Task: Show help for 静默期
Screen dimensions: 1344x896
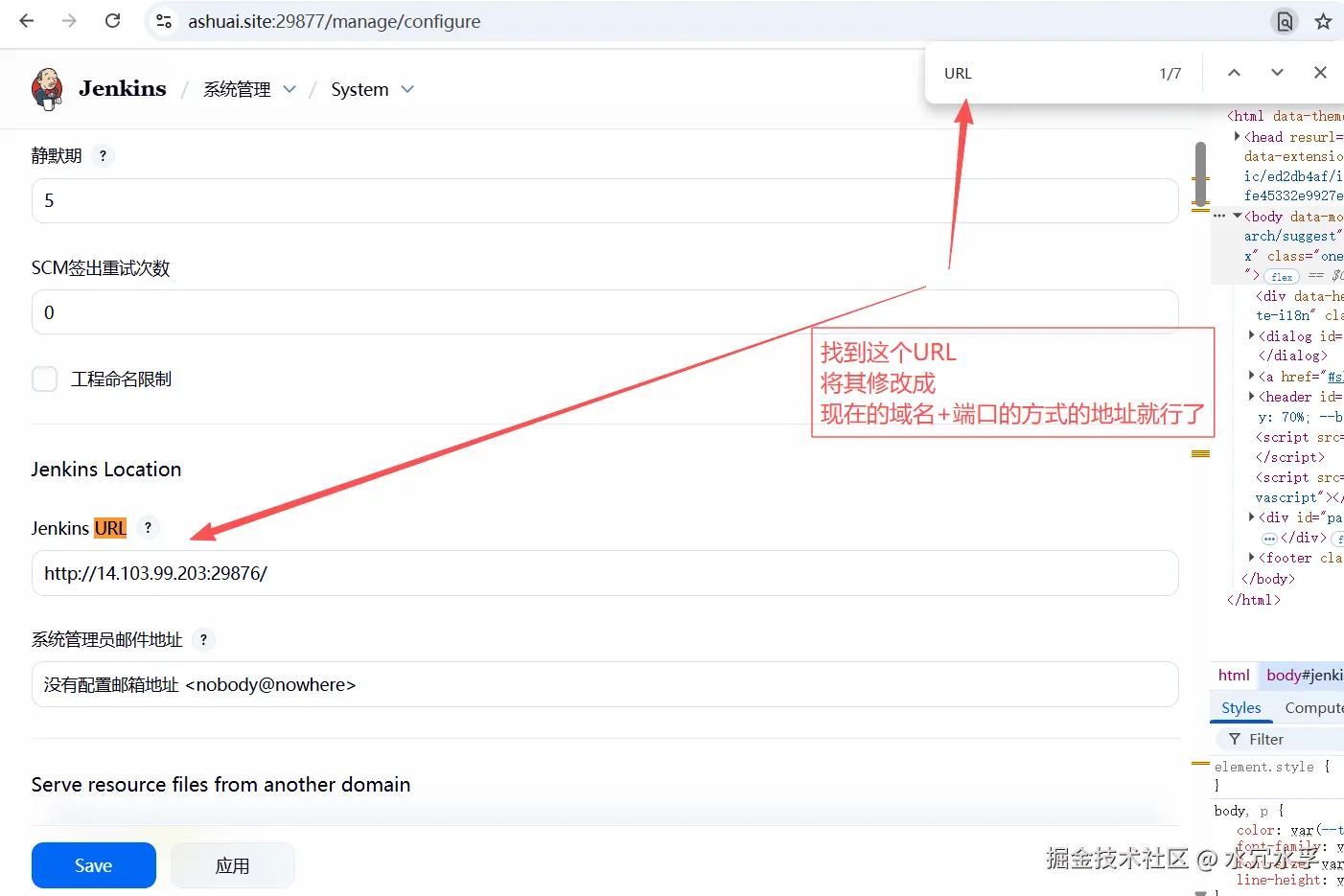Action: coord(103,155)
